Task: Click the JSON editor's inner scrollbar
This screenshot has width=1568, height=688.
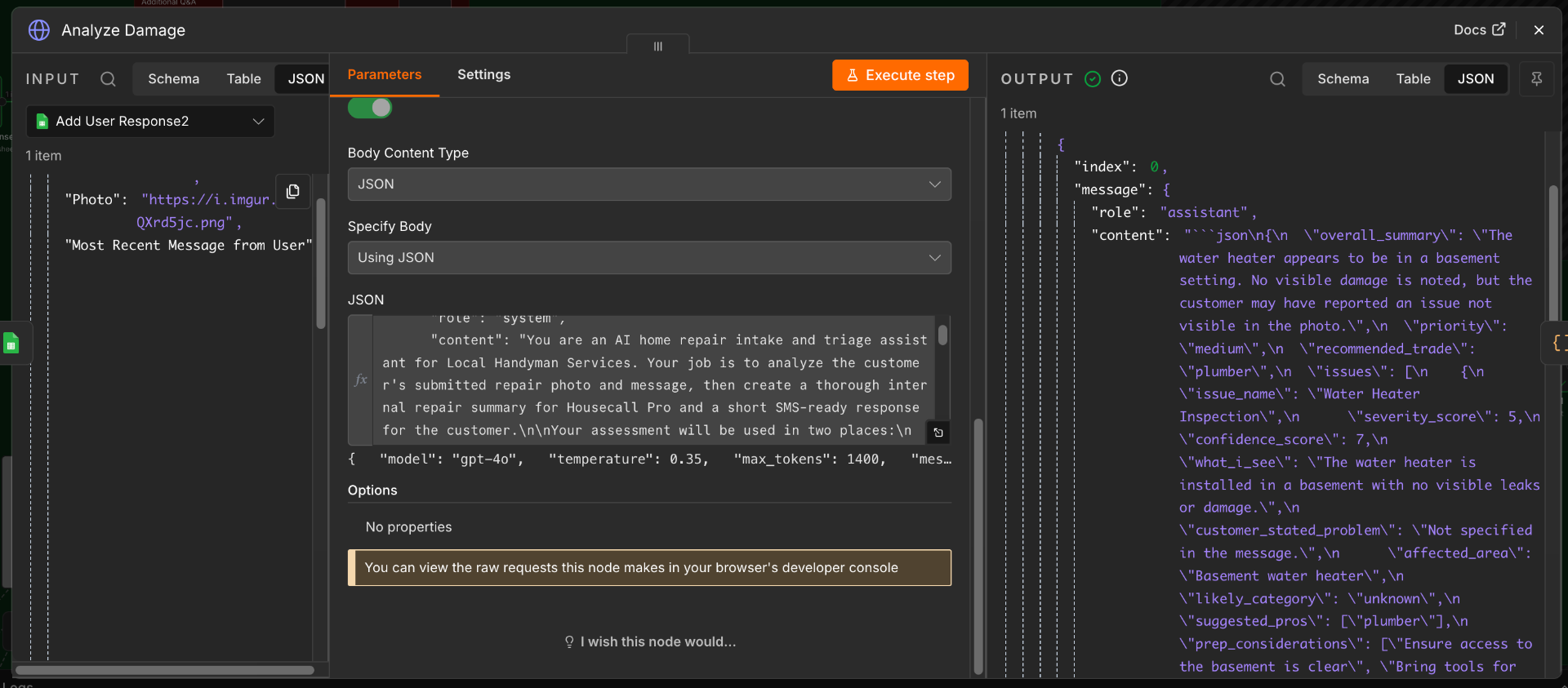Action: pyautogui.click(x=942, y=335)
